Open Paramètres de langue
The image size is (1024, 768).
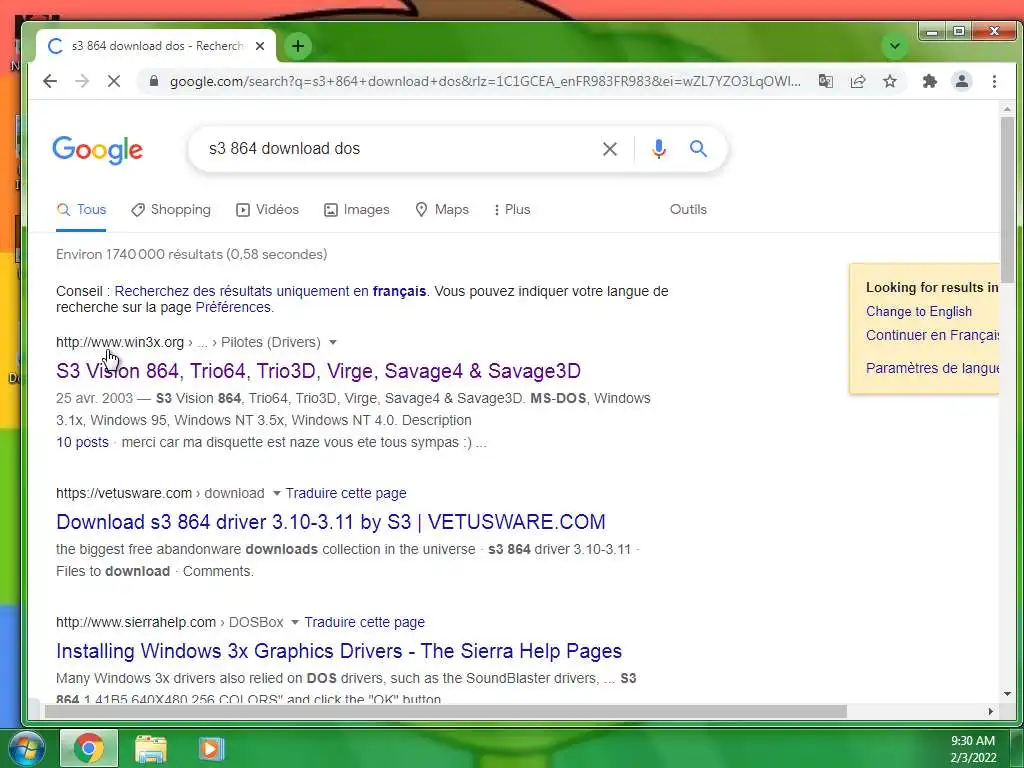[932, 368]
